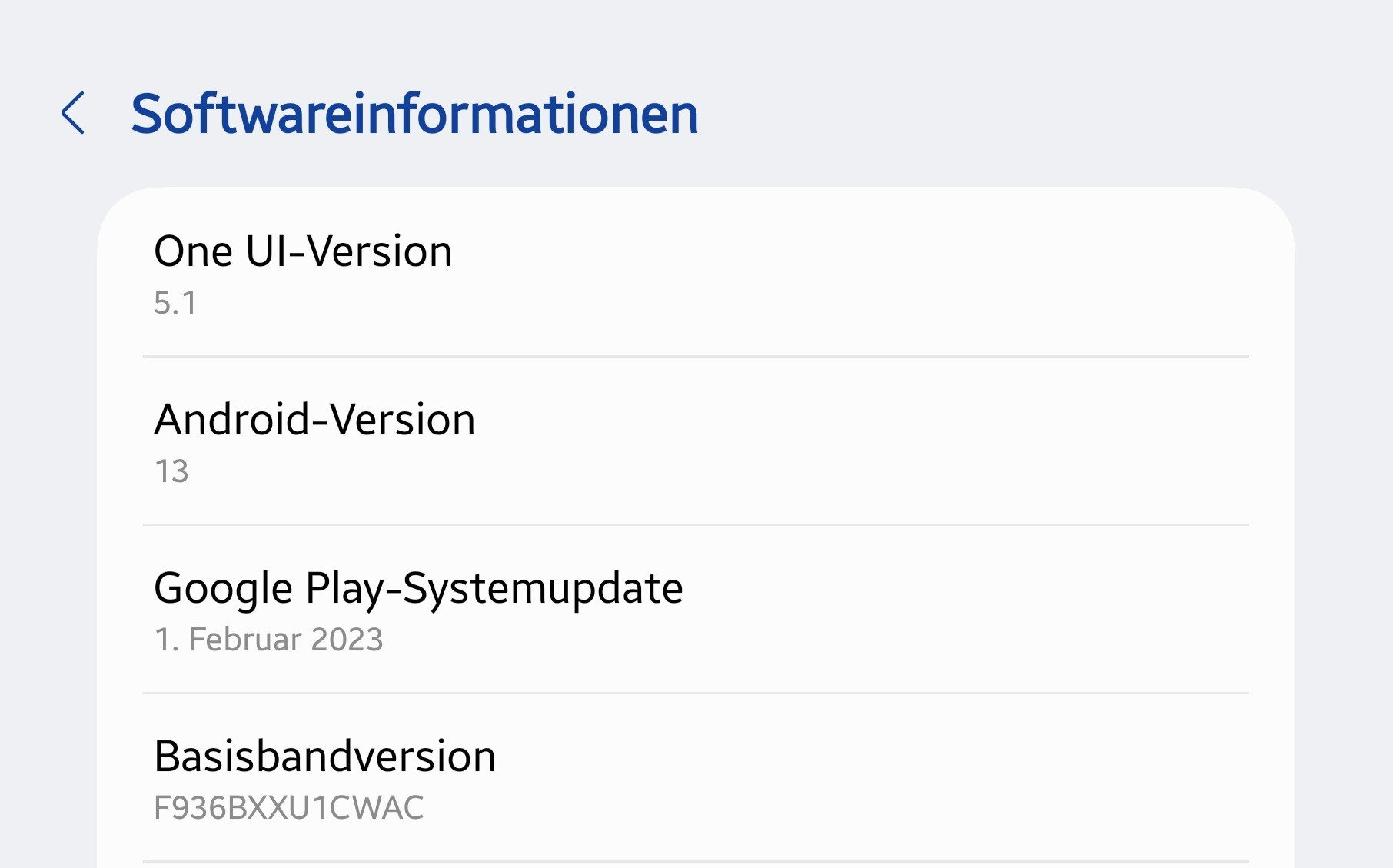This screenshot has height=868, width=1393.
Task: Select the Android-Version label
Action: [x=314, y=420]
